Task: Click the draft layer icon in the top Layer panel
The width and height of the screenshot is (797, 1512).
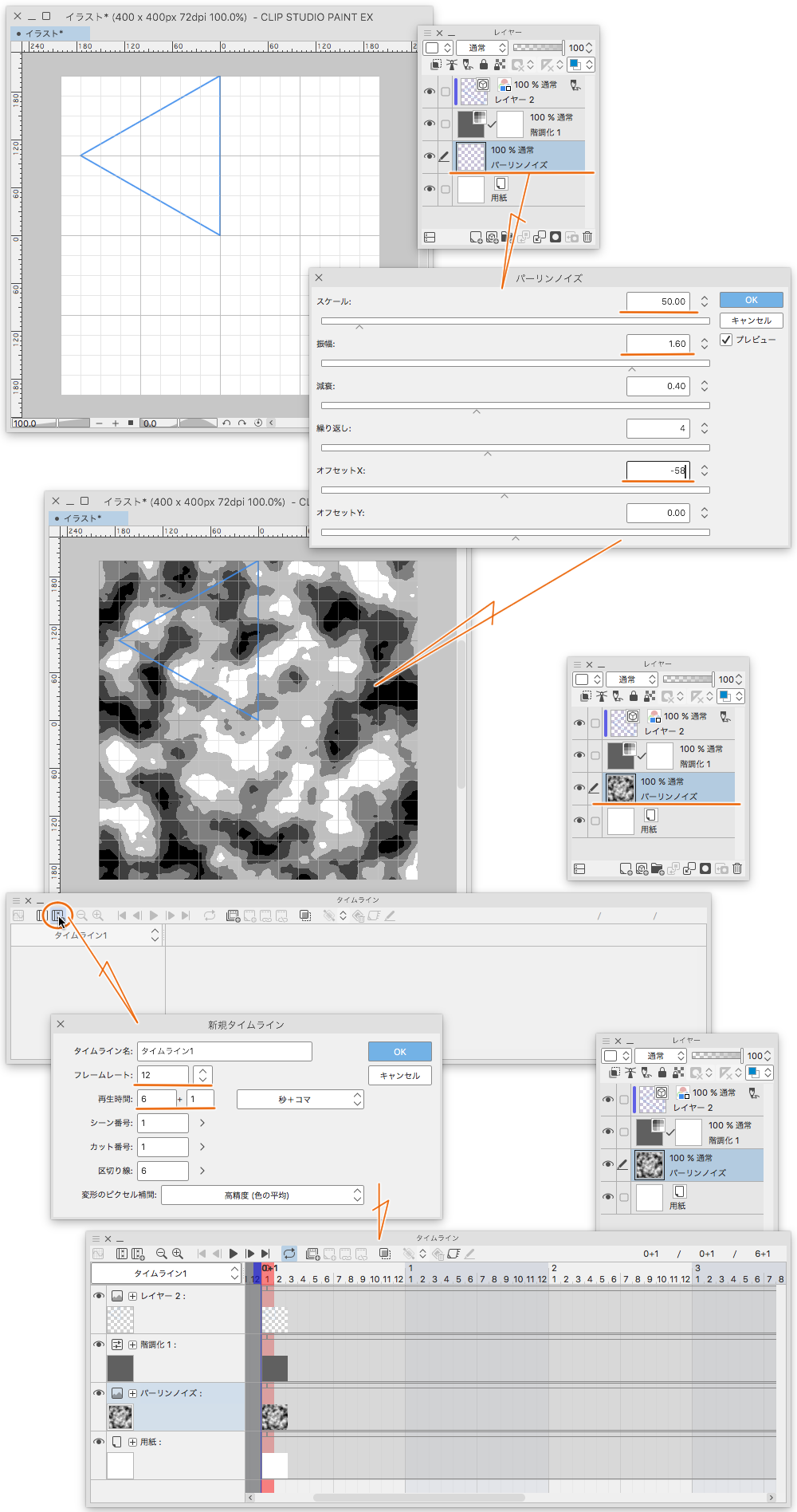Action: 467,65
